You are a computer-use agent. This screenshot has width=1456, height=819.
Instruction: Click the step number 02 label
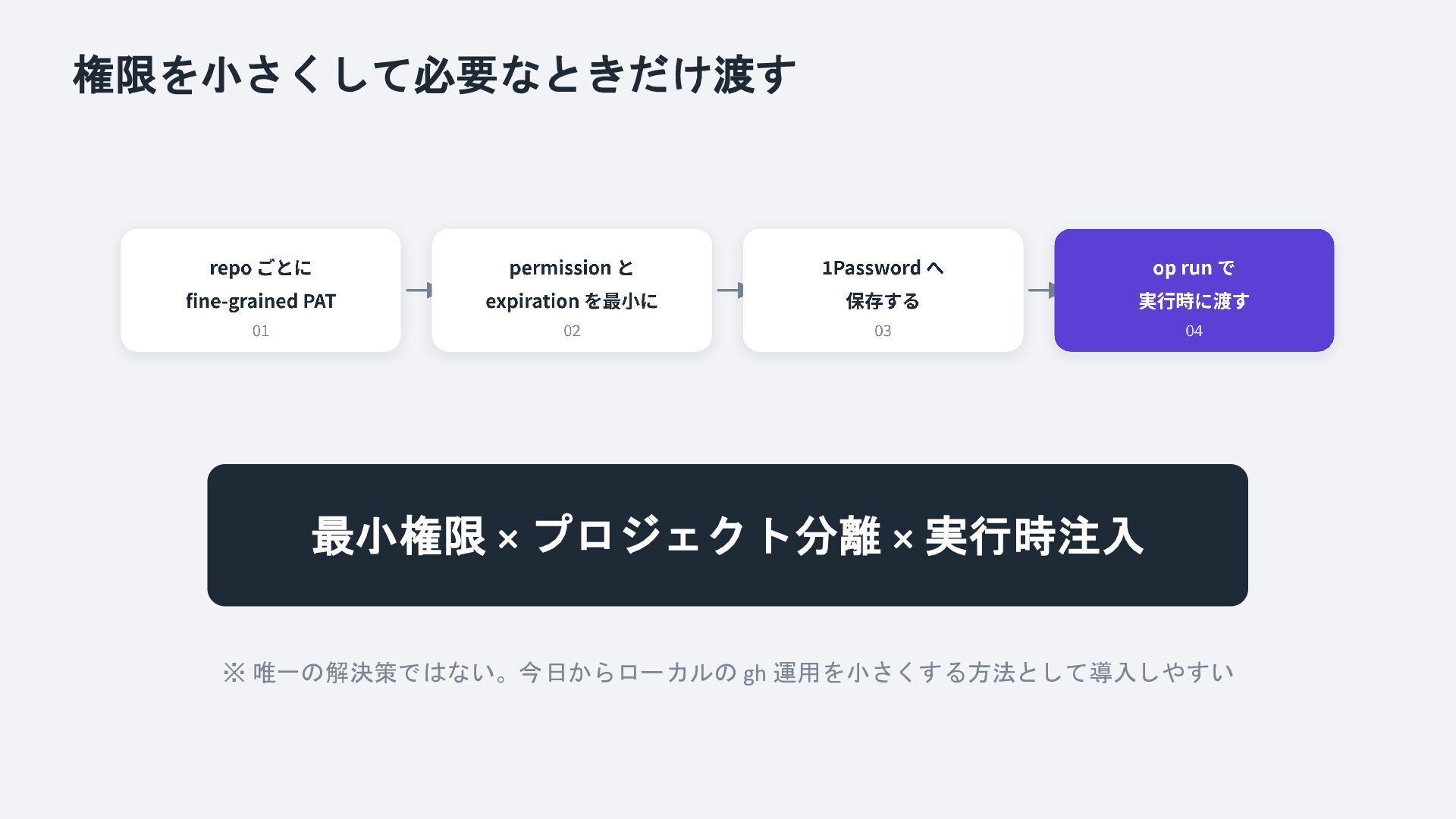tap(572, 331)
